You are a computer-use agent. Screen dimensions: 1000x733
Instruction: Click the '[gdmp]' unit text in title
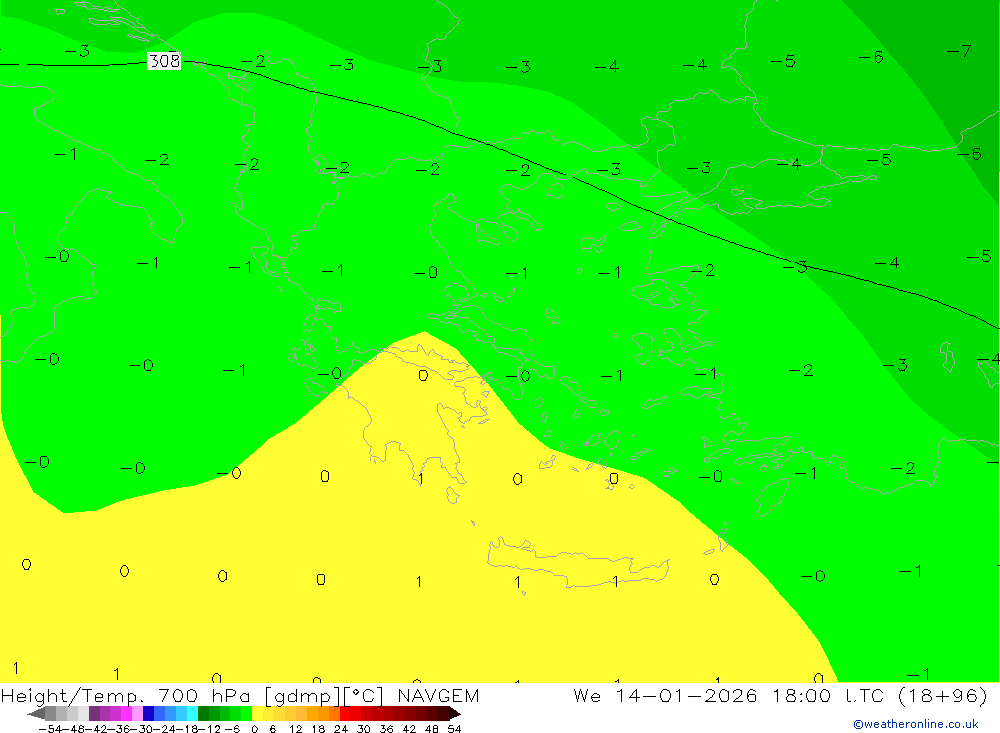point(302,695)
